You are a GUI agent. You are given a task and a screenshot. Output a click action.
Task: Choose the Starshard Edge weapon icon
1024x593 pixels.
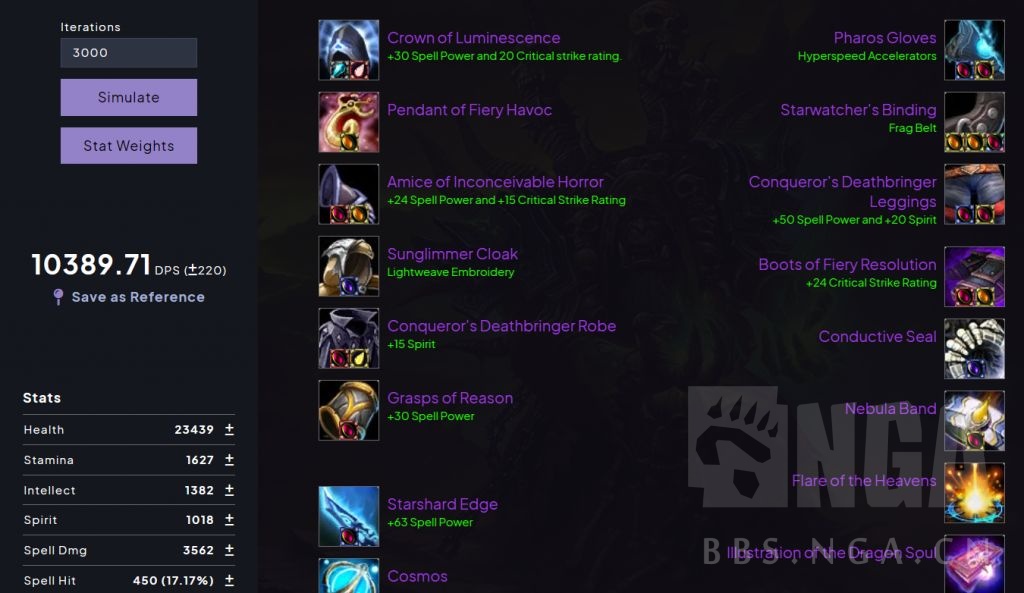tap(349, 517)
